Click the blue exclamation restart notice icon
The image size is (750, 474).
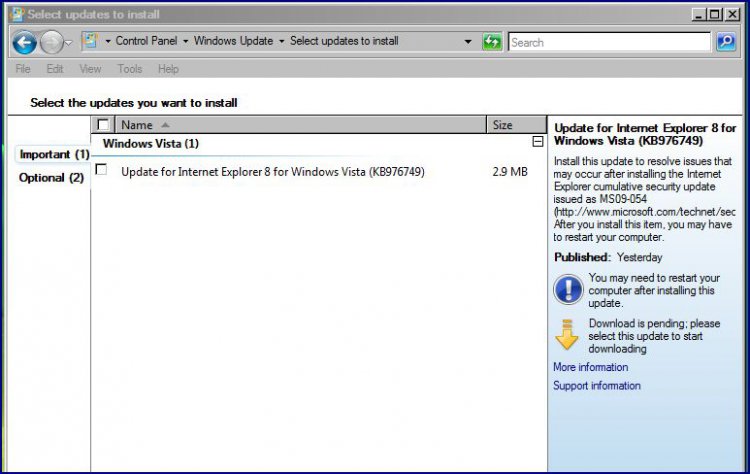pyautogui.click(x=568, y=290)
